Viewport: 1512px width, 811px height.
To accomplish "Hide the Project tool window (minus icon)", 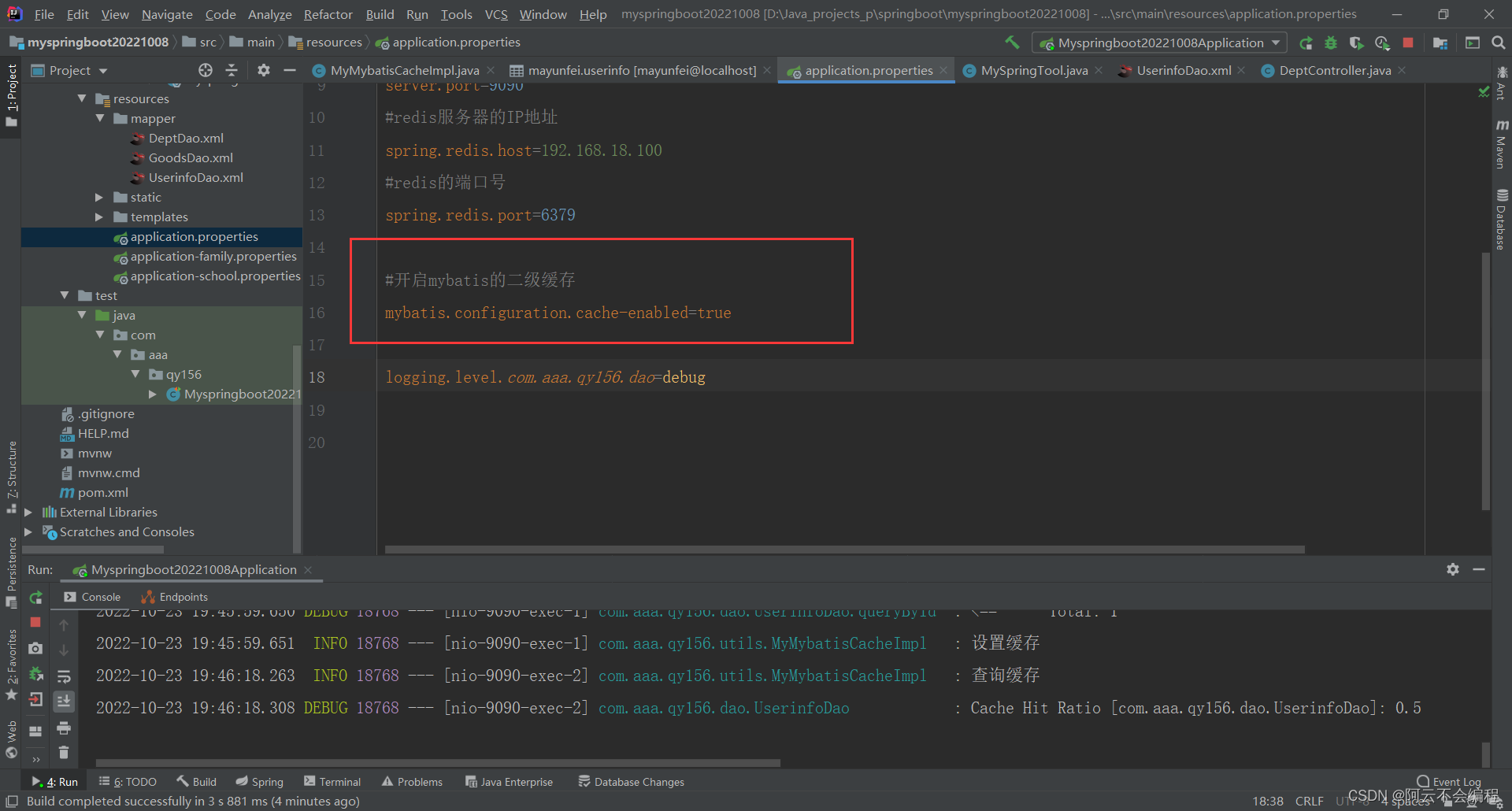I will point(289,70).
